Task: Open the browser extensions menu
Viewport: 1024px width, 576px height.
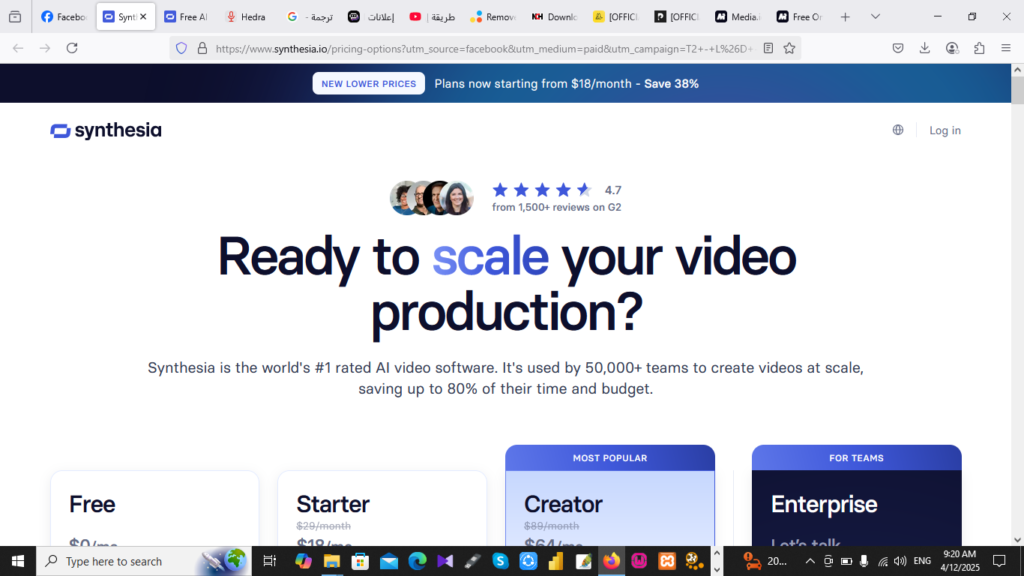Action: click(979, 48)
